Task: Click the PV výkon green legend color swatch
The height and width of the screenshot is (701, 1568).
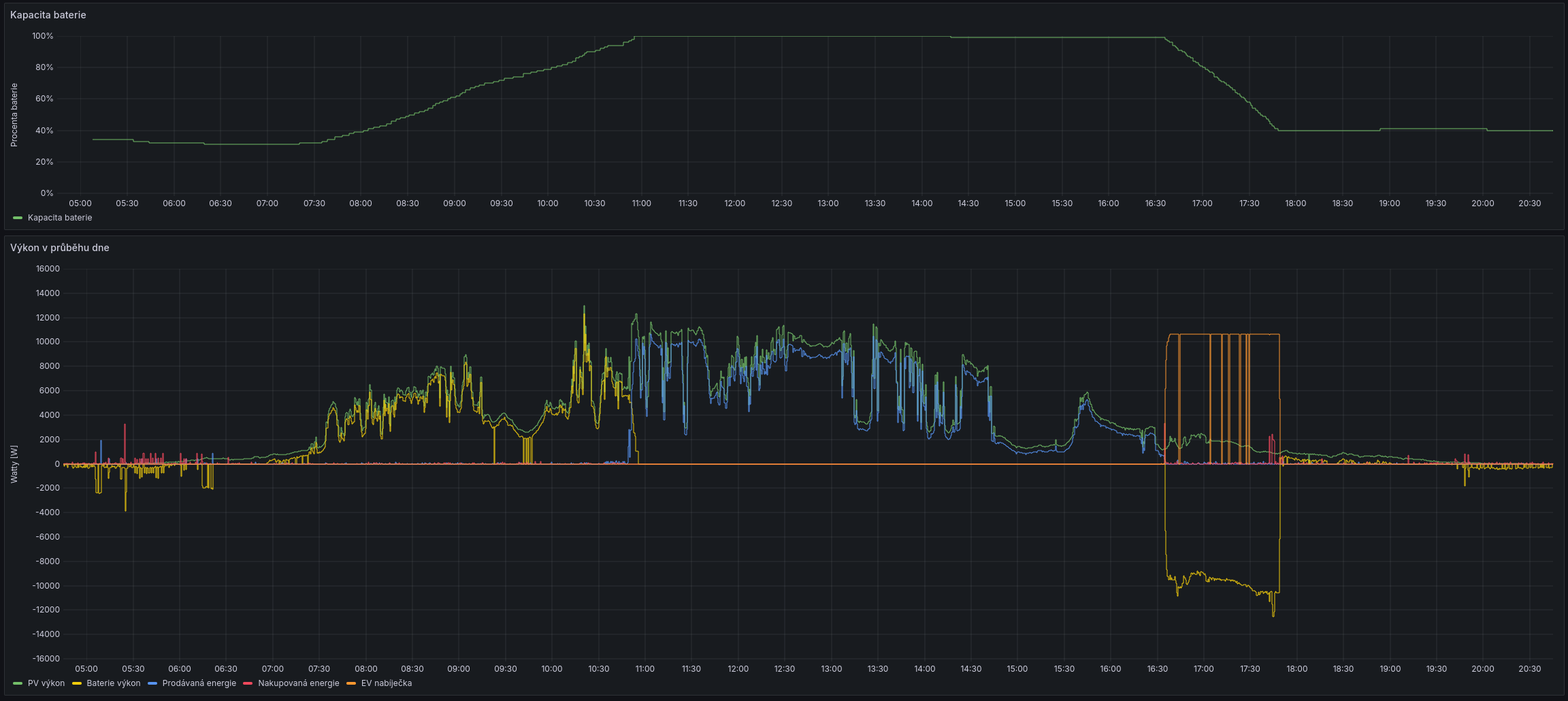Action: click(18, 683)
